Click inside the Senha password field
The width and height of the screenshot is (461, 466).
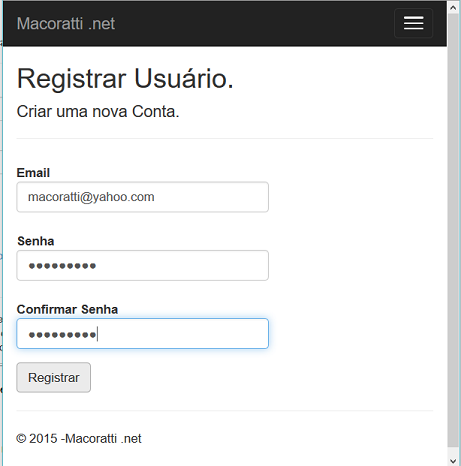pos(142,265)
